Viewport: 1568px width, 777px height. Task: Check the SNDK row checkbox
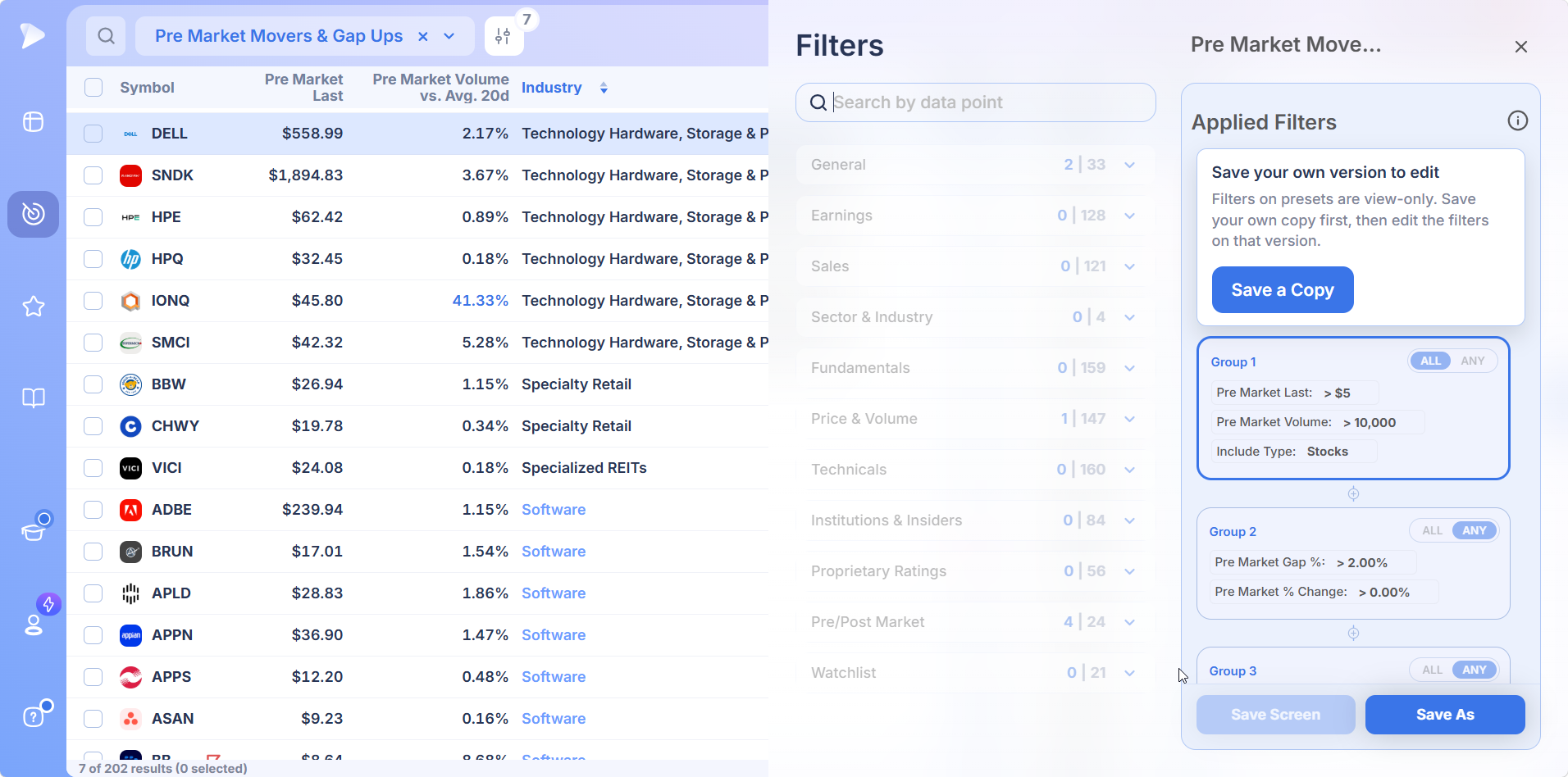(93, 175)
